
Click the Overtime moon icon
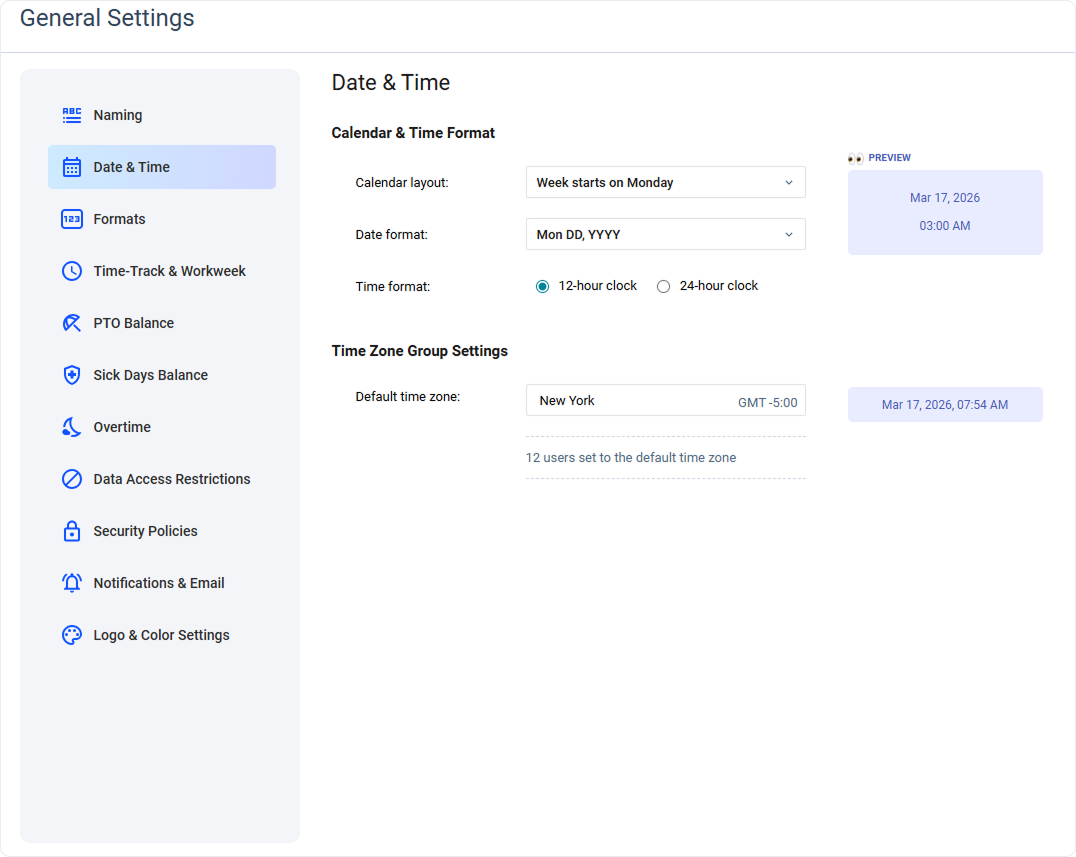71,427
